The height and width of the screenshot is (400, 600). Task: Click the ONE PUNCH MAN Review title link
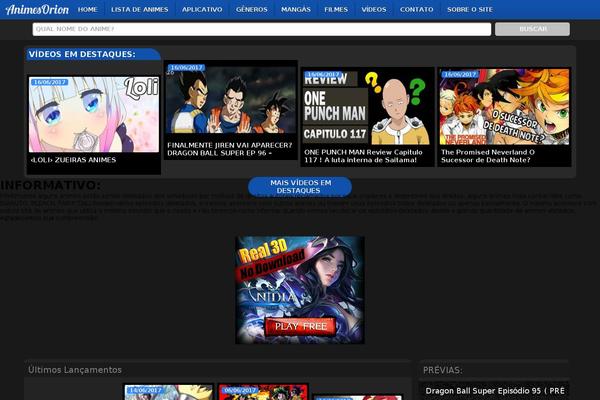[363, 156]
